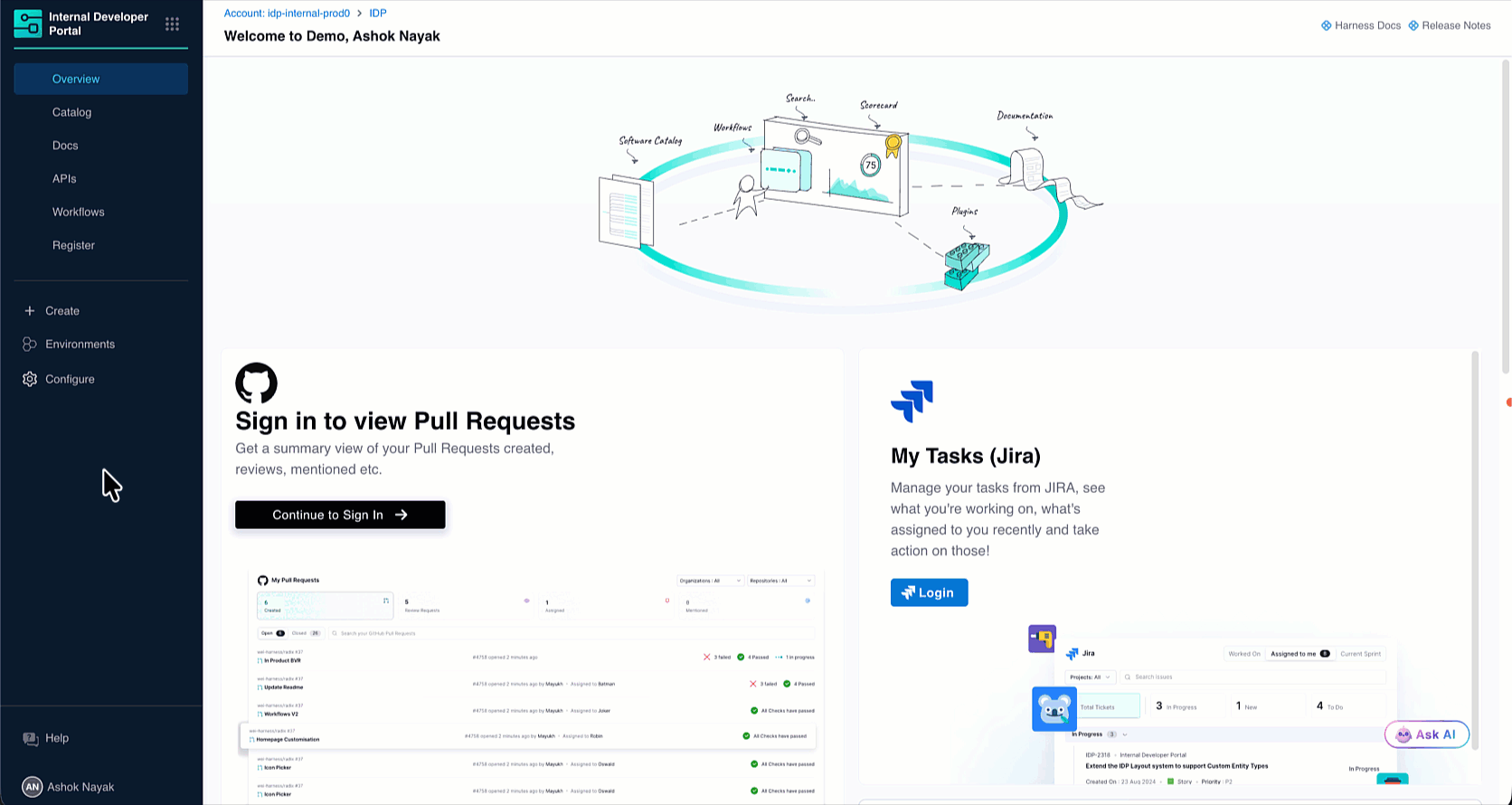Click the plus icon beside Create

[30, 310]
